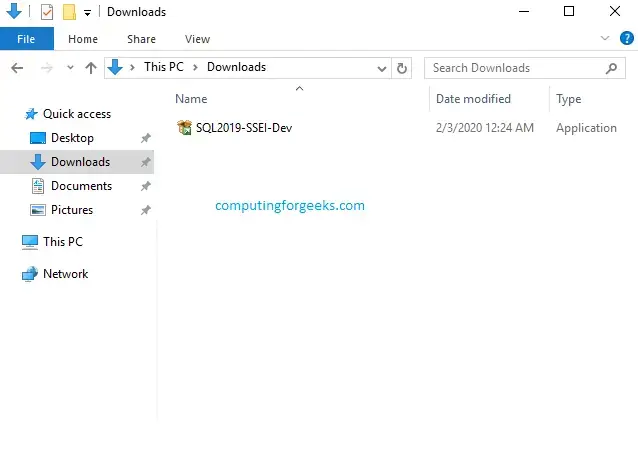Open the Recent locations dropdown arrow
This screenshot has height=457, width=638.
(69, 68)
